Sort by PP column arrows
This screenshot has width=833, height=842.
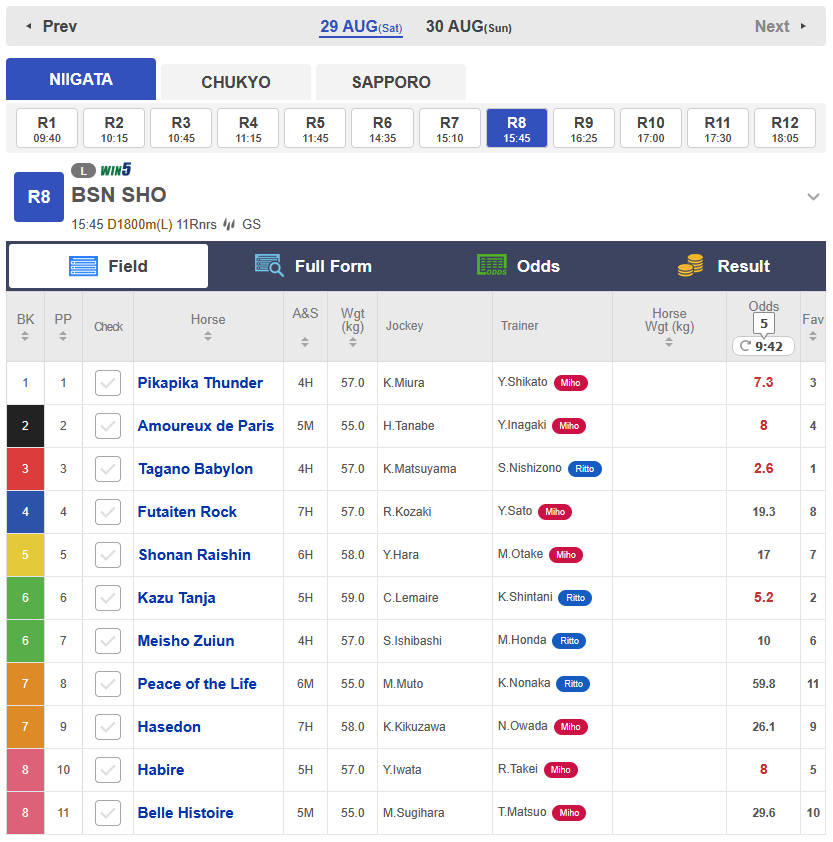tap(63, 336)
